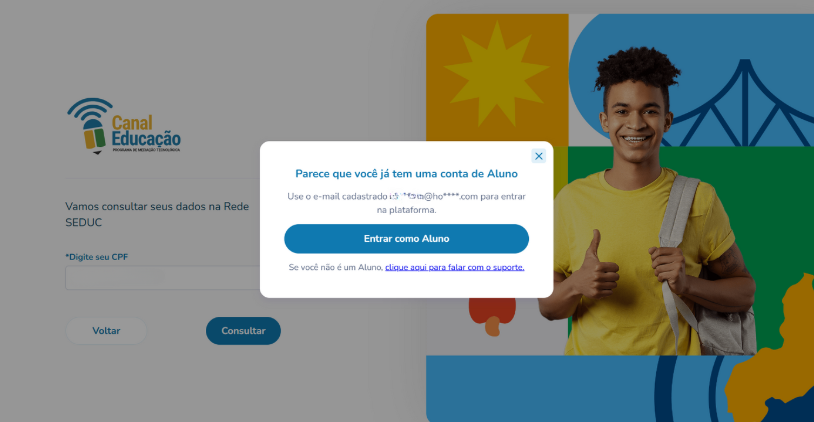This screenshot has width=814, height=422.
Task: Click the Consultar button
Action: click(243, 331)
